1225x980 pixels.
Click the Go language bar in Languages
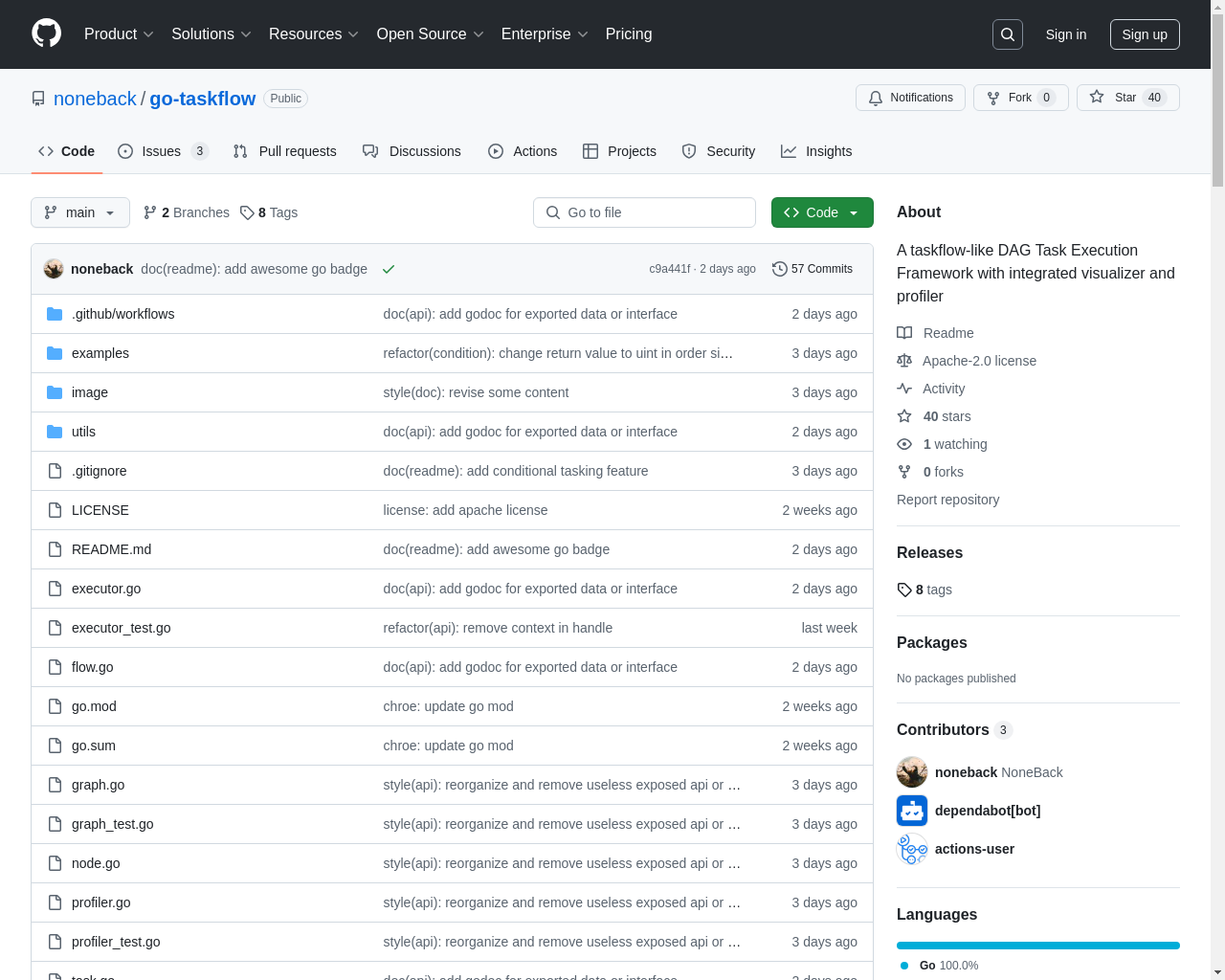[x=1038, y=946]
